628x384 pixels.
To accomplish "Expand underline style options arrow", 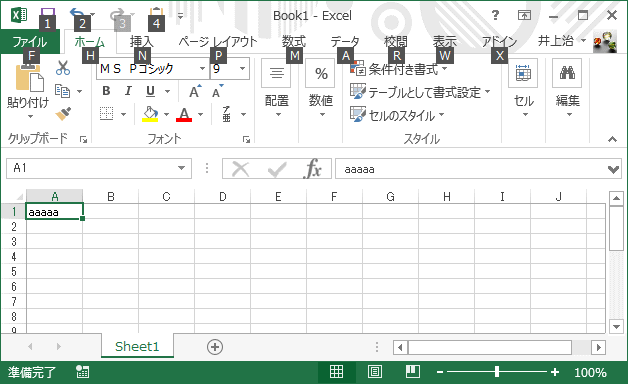I will click(167, 91).
